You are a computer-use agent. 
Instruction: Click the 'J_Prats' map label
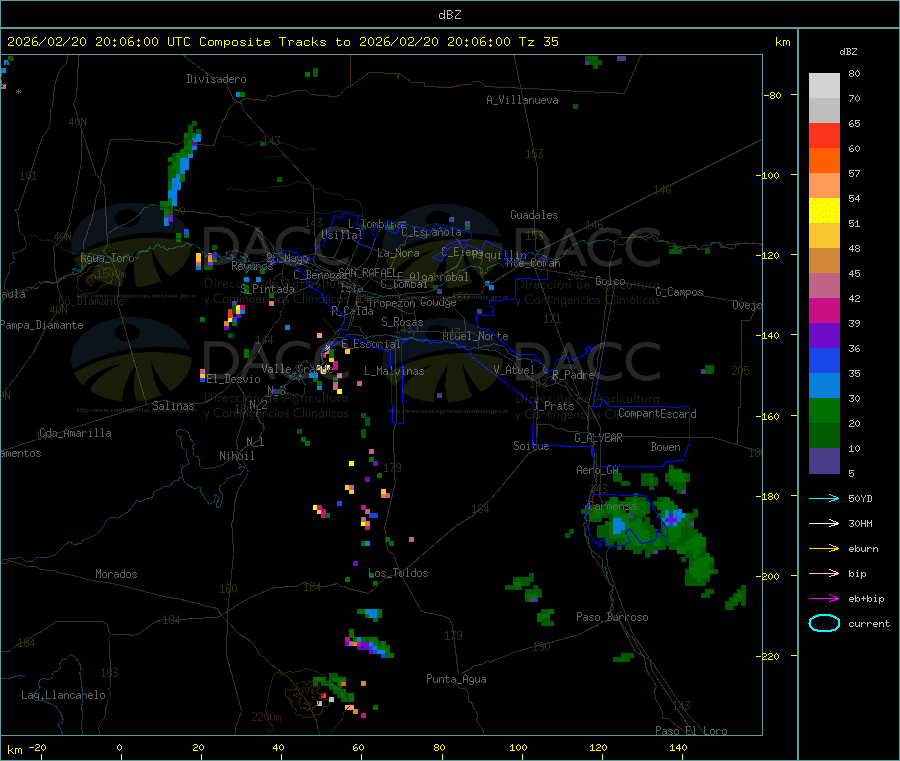[553, 405]
